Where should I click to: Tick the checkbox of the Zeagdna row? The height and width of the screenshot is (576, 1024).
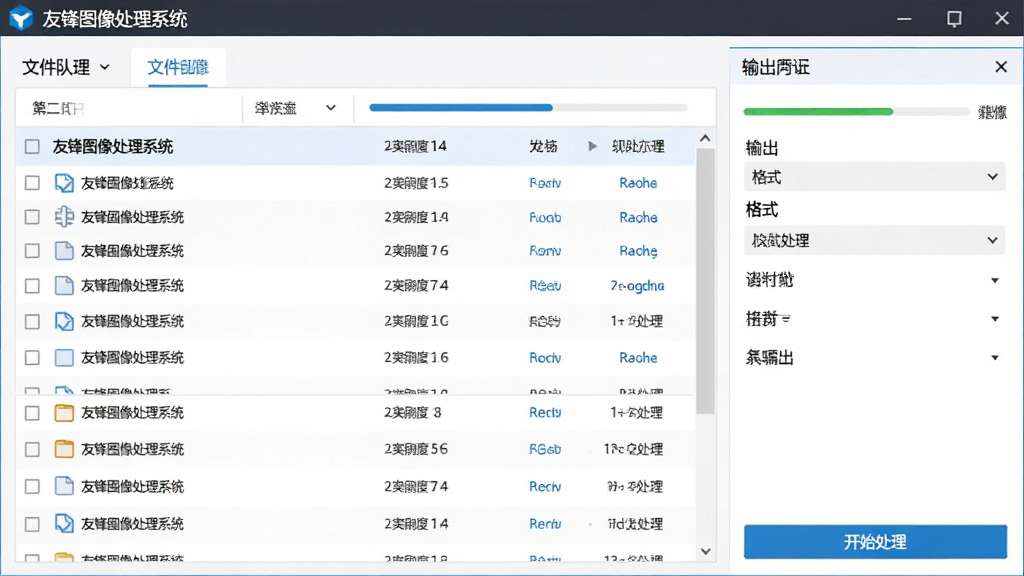point(32,286)
